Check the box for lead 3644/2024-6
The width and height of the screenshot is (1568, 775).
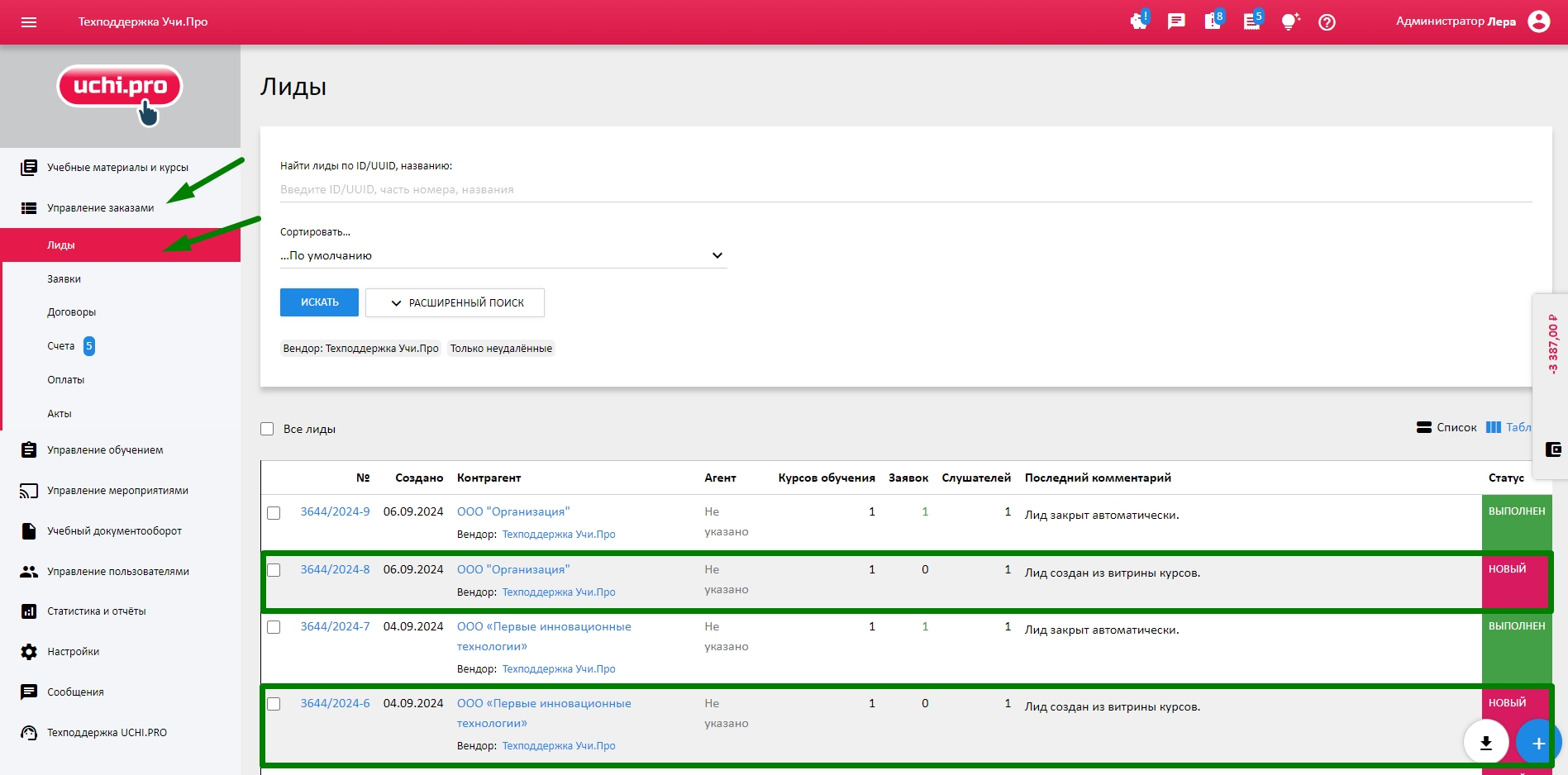pyautogui.click(x=274, y=704)
